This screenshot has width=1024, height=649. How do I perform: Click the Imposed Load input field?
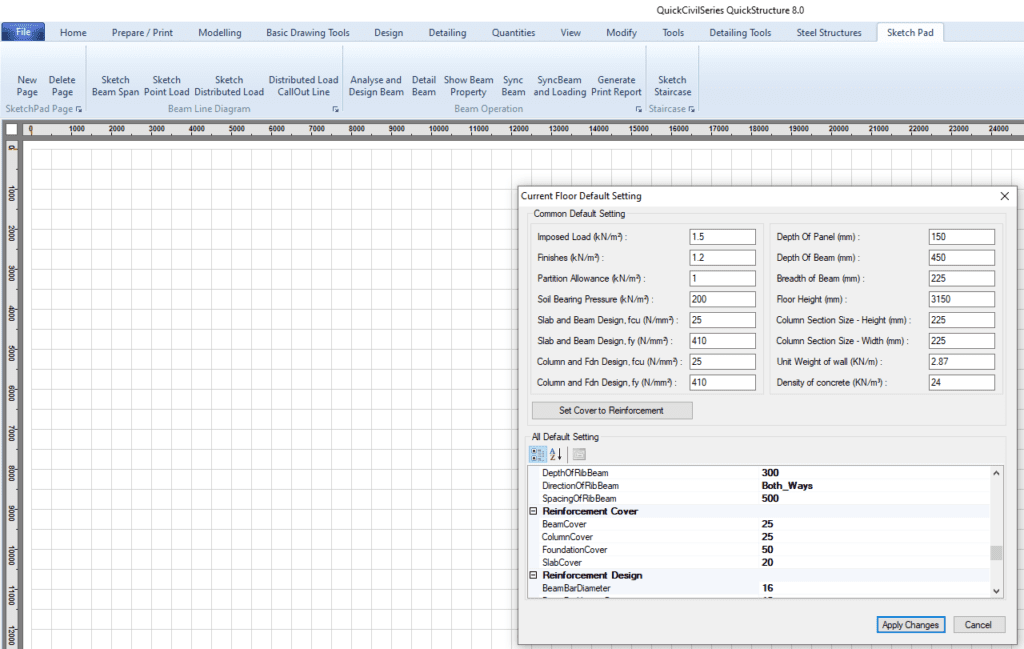click(722, 237)
